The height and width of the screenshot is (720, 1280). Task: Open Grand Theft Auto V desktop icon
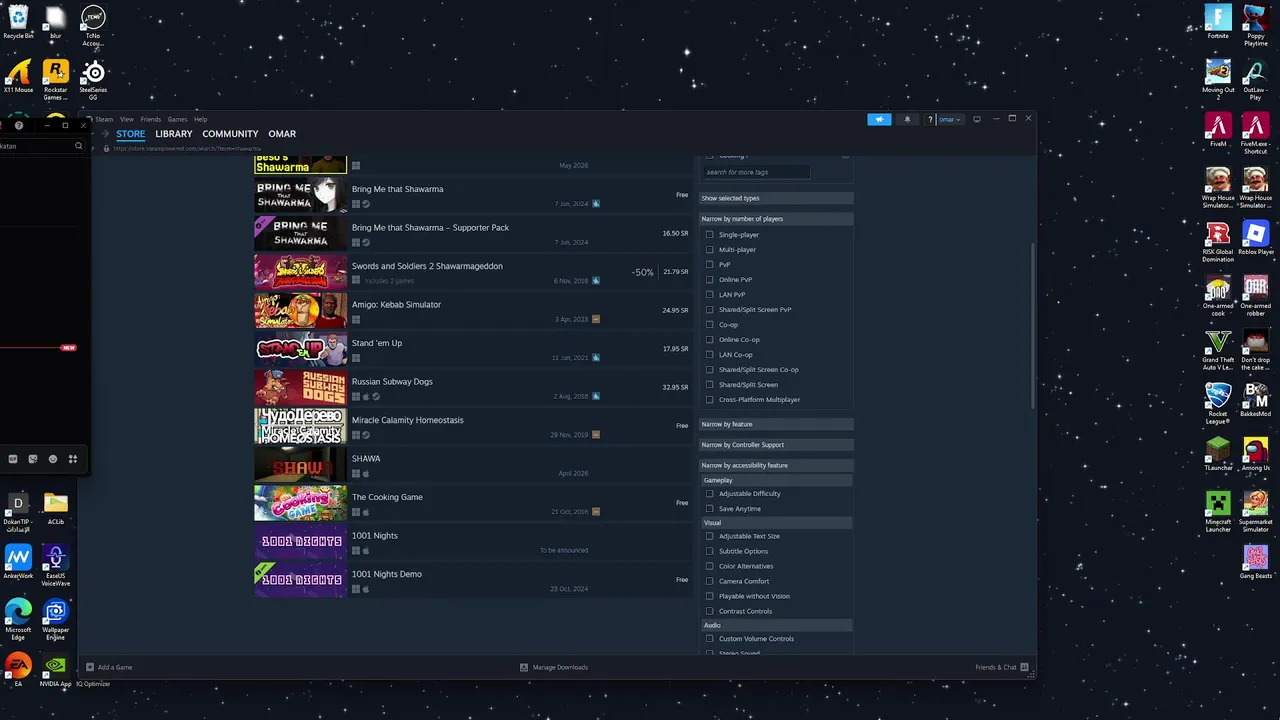click(x=1218, y=349)
